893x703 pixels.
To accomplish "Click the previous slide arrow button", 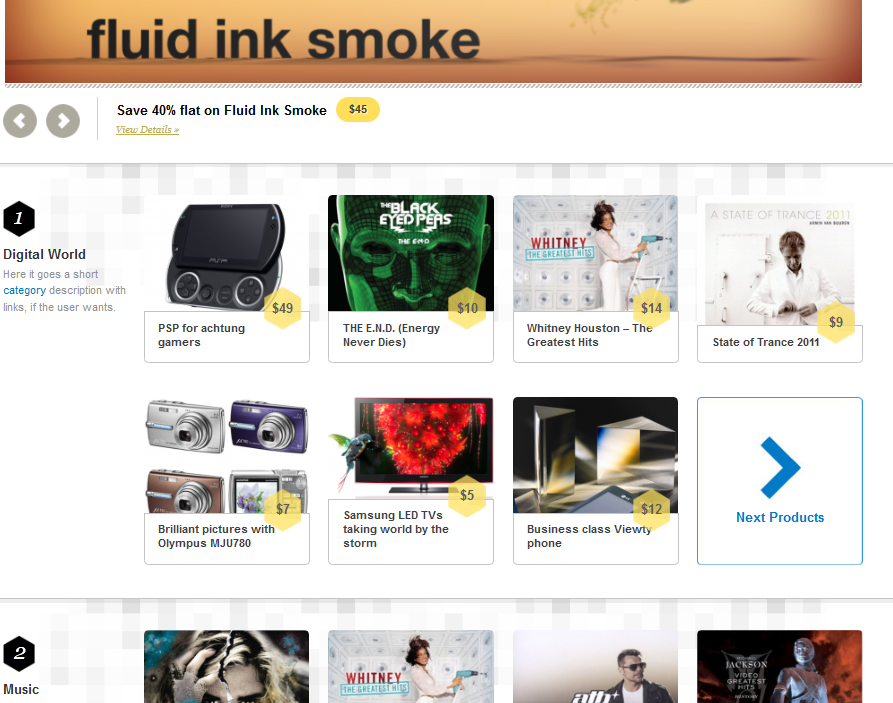I will [x=20, y=121].
